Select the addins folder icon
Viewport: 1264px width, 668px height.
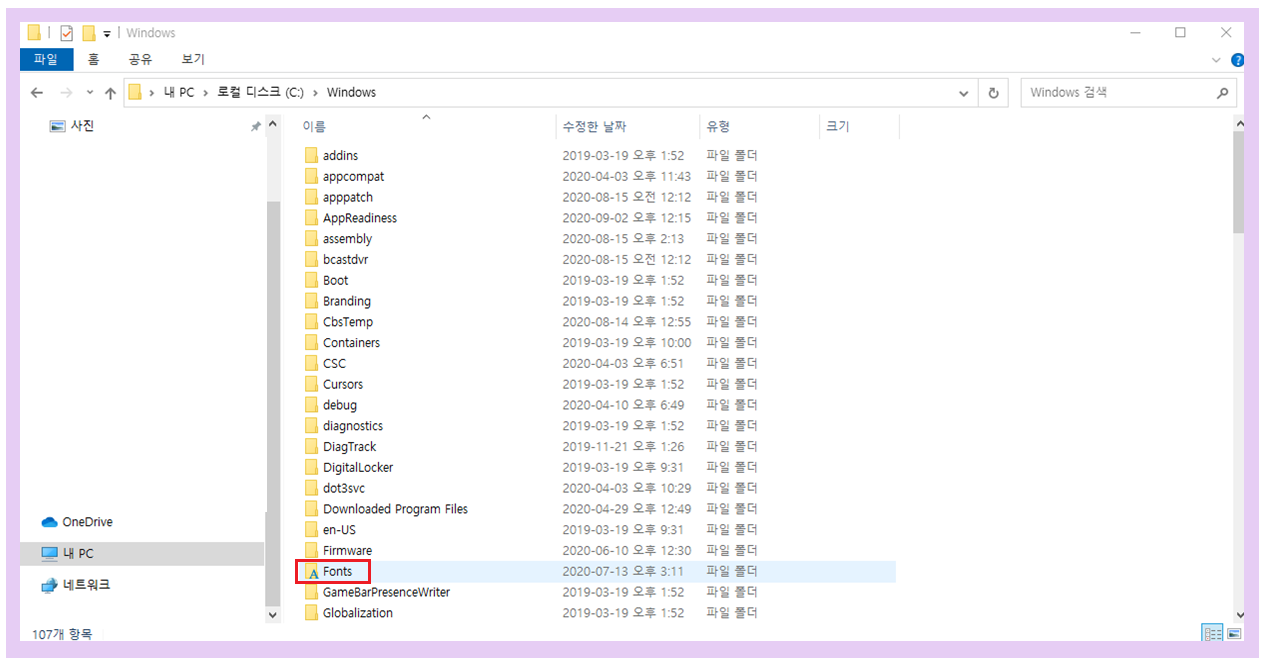coord(311,156)
